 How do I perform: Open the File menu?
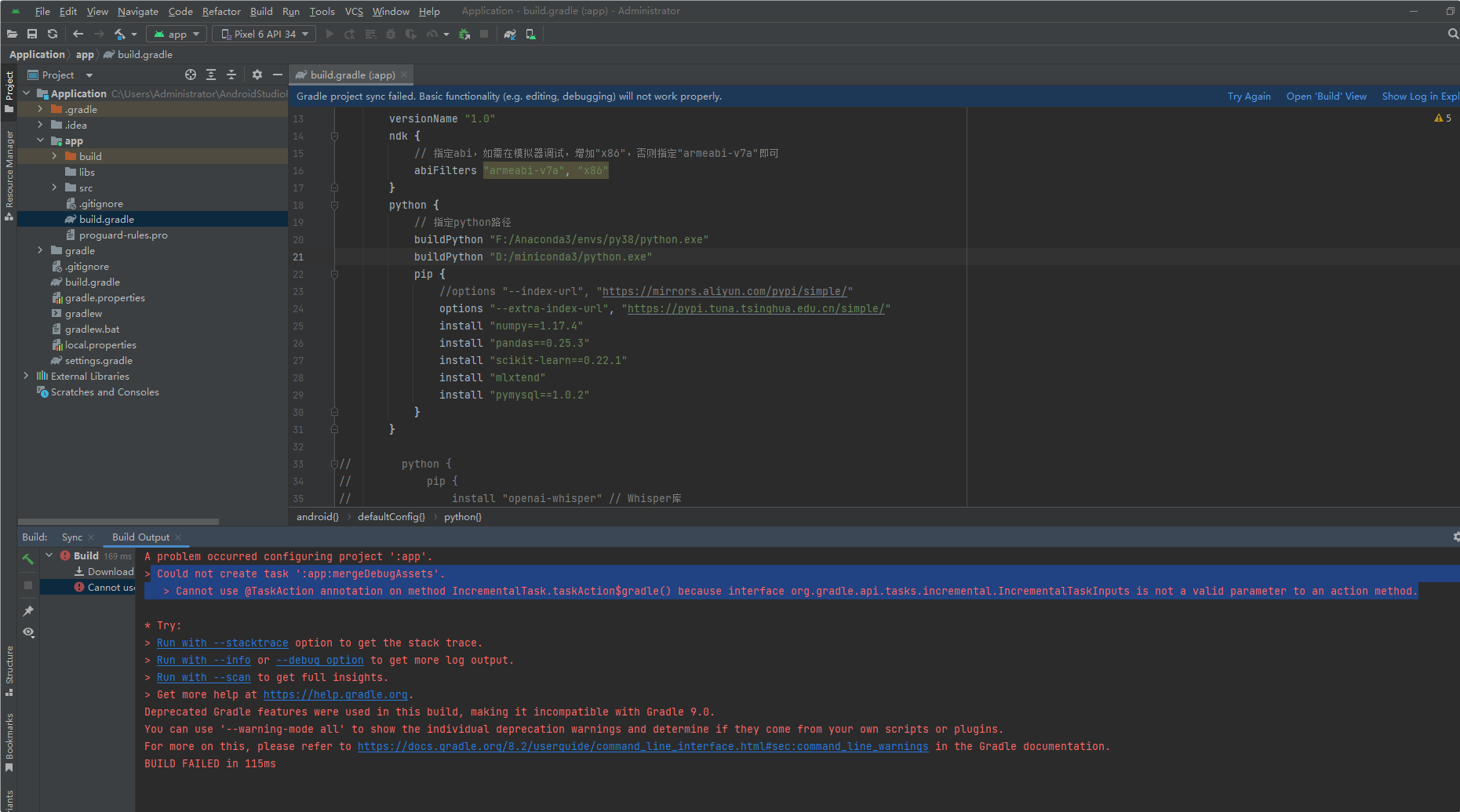42,11
